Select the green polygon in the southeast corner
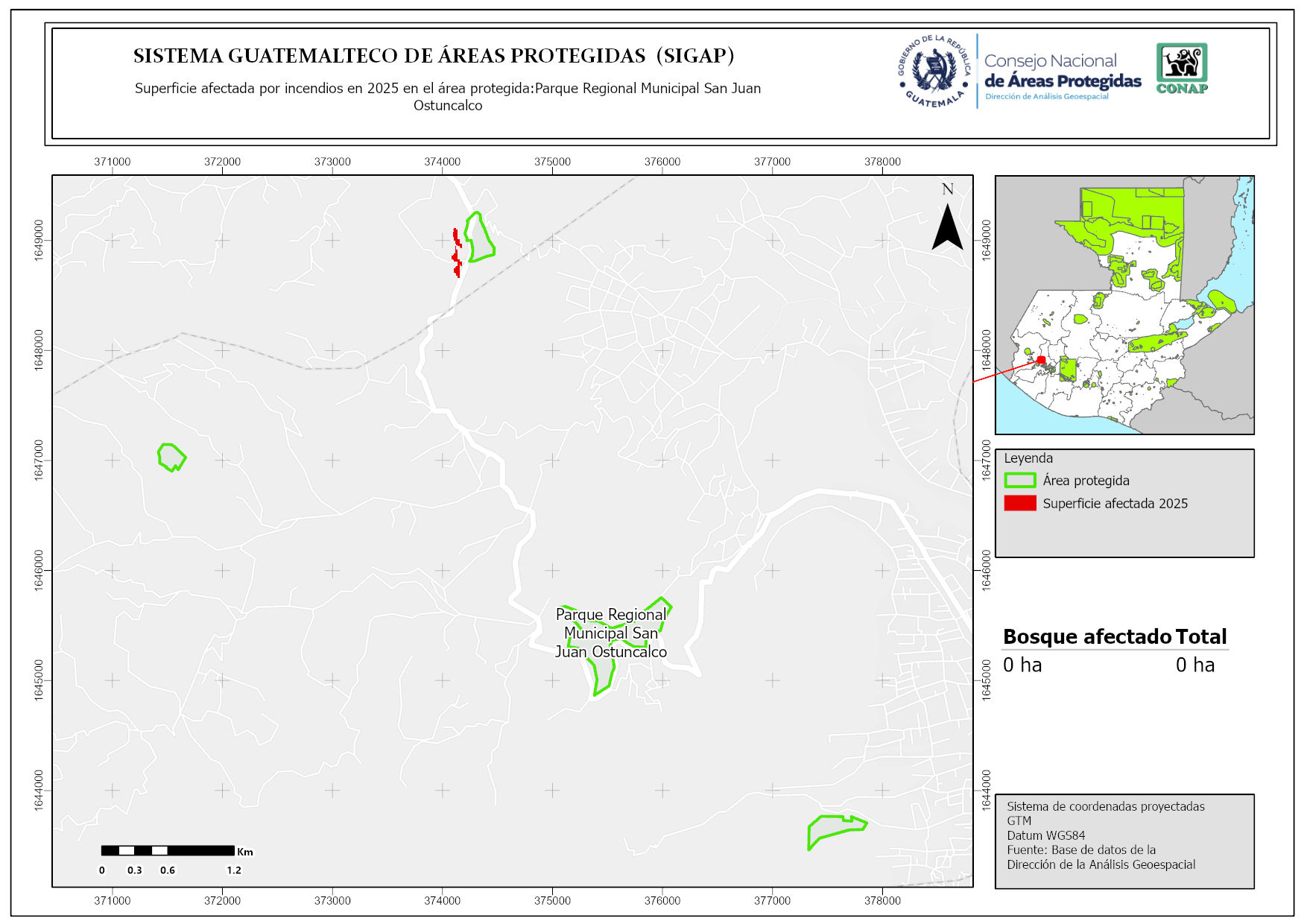Screen dimensions: 1307x924 [x=835, y=829]
